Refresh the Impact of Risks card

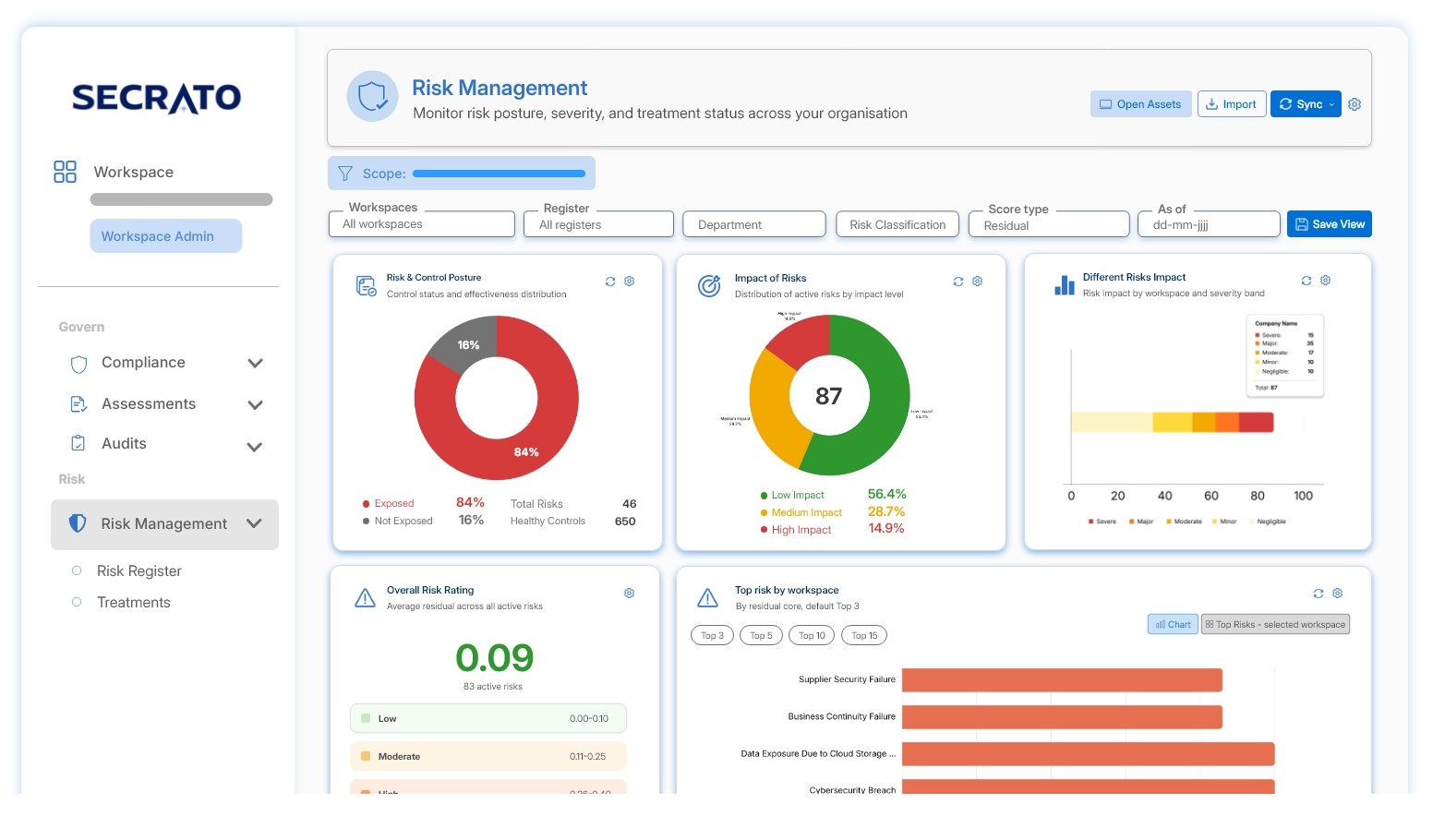pos(958,282)
